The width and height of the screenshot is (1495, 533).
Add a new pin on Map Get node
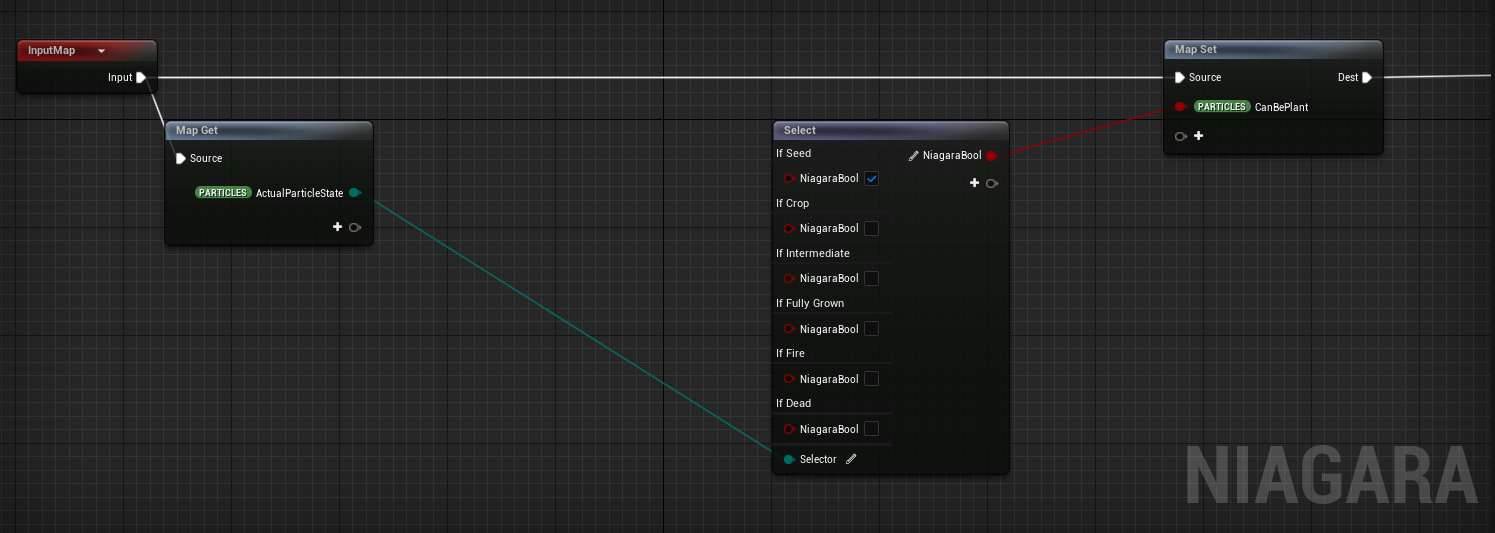click(338, 227)
